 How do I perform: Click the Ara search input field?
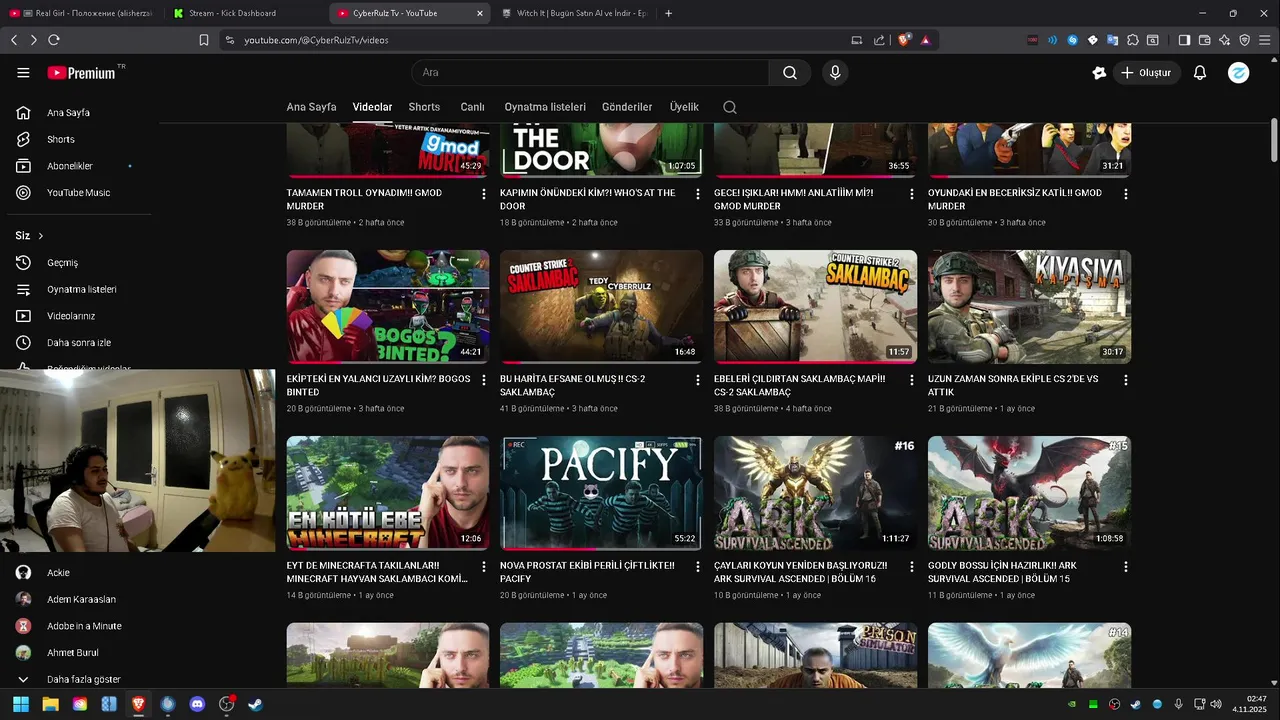tap(590, 73)
